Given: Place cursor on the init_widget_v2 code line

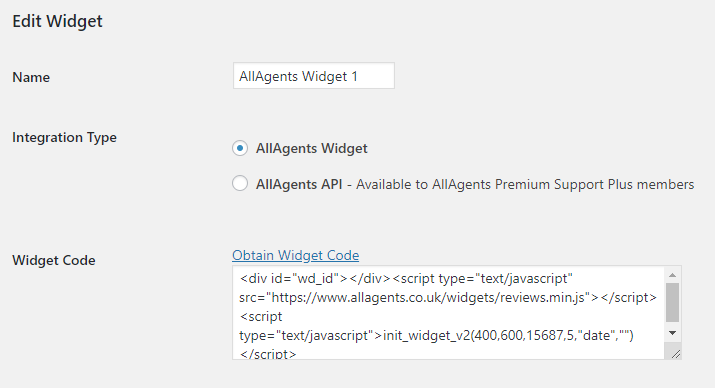Looking at the screenshot, I should coord(436,336).
